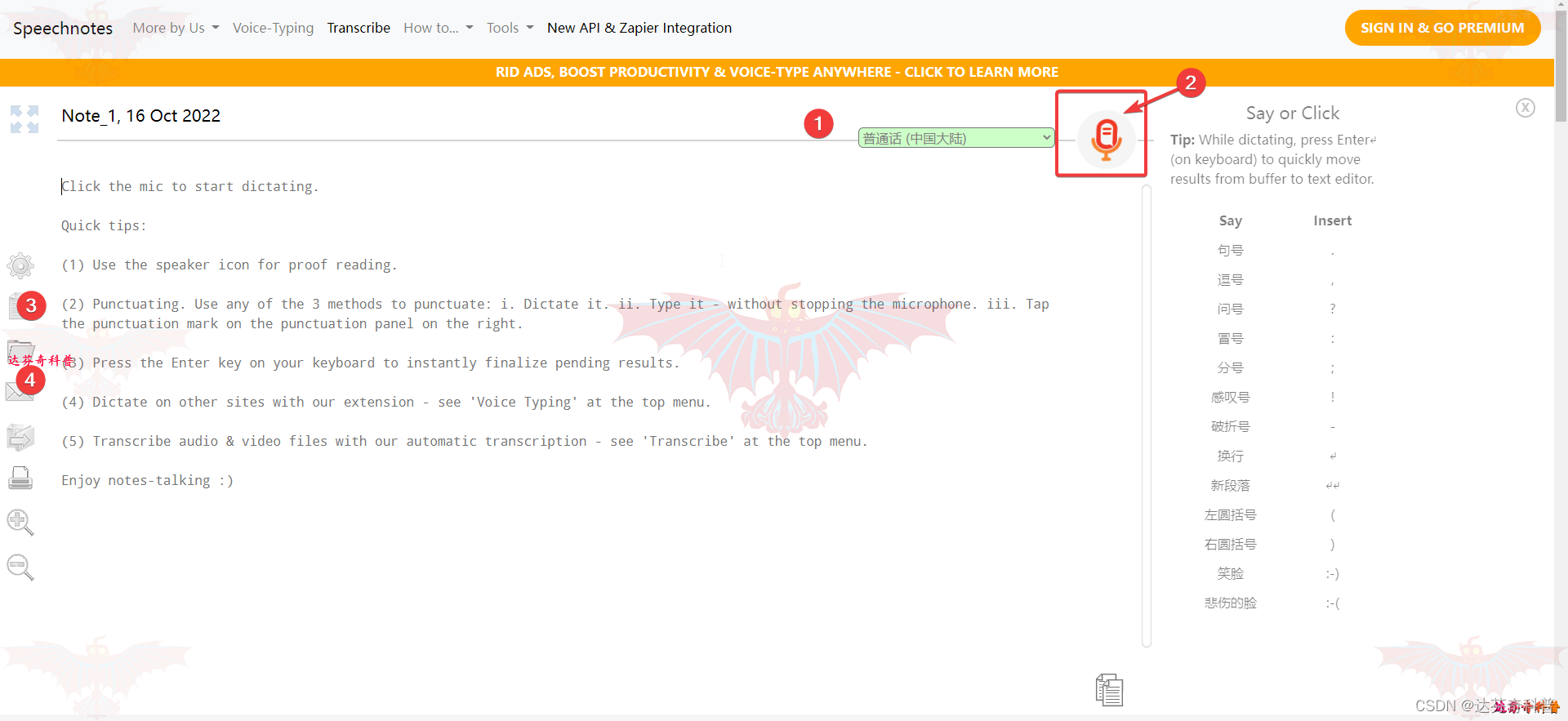
Task: Open the 普通话 (中国大陆) language dropdown
Action: (956, 138)
